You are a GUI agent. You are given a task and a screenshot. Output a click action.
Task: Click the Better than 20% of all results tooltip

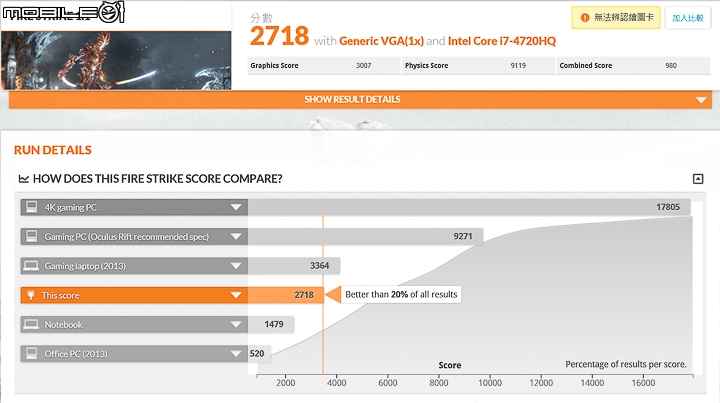(x=401, y=295)
